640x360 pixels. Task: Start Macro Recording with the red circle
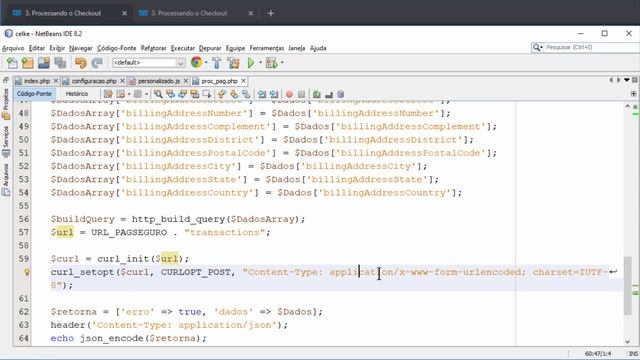(289, 94)
